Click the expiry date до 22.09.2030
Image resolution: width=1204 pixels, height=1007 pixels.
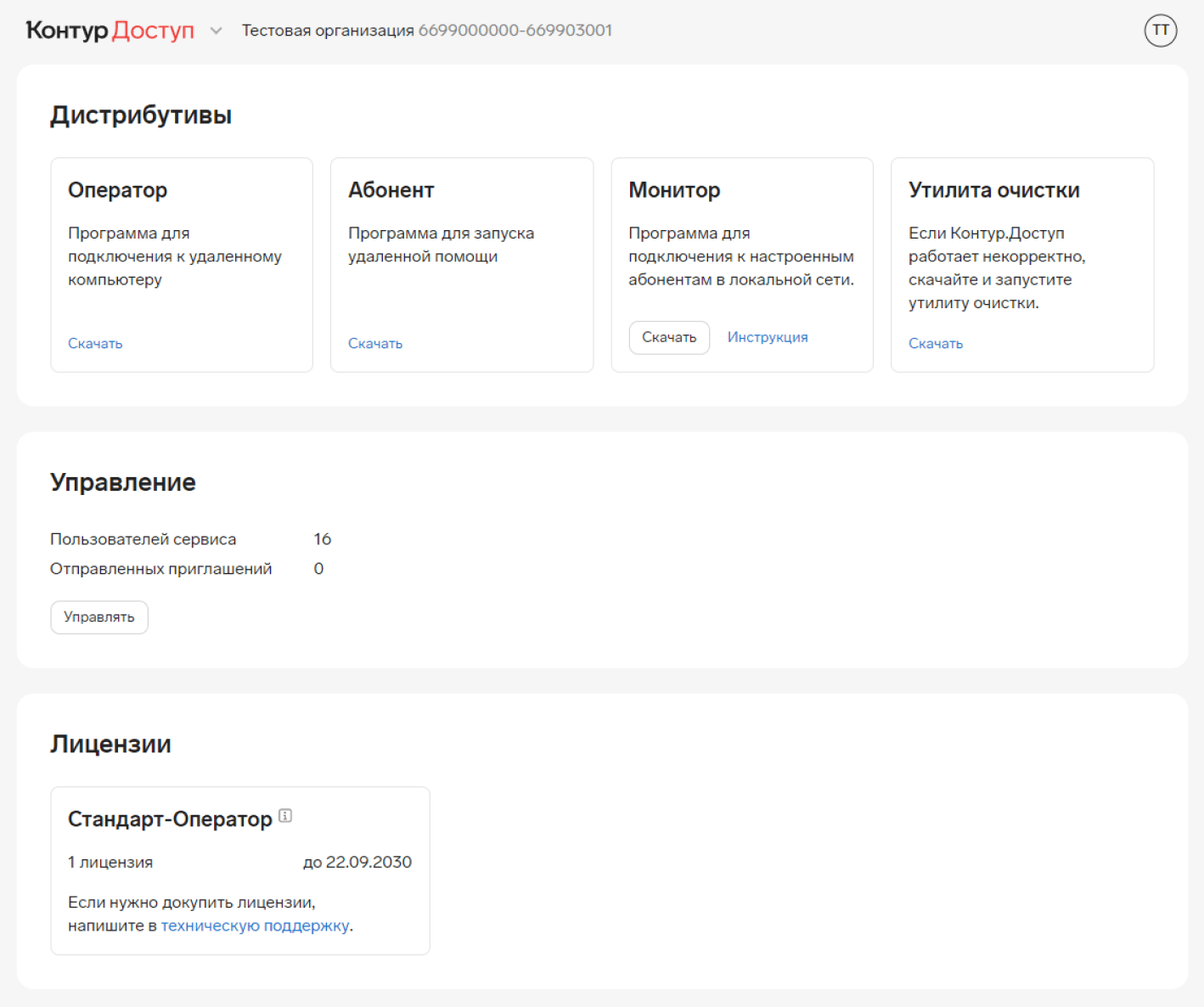(x=357, y=862)
